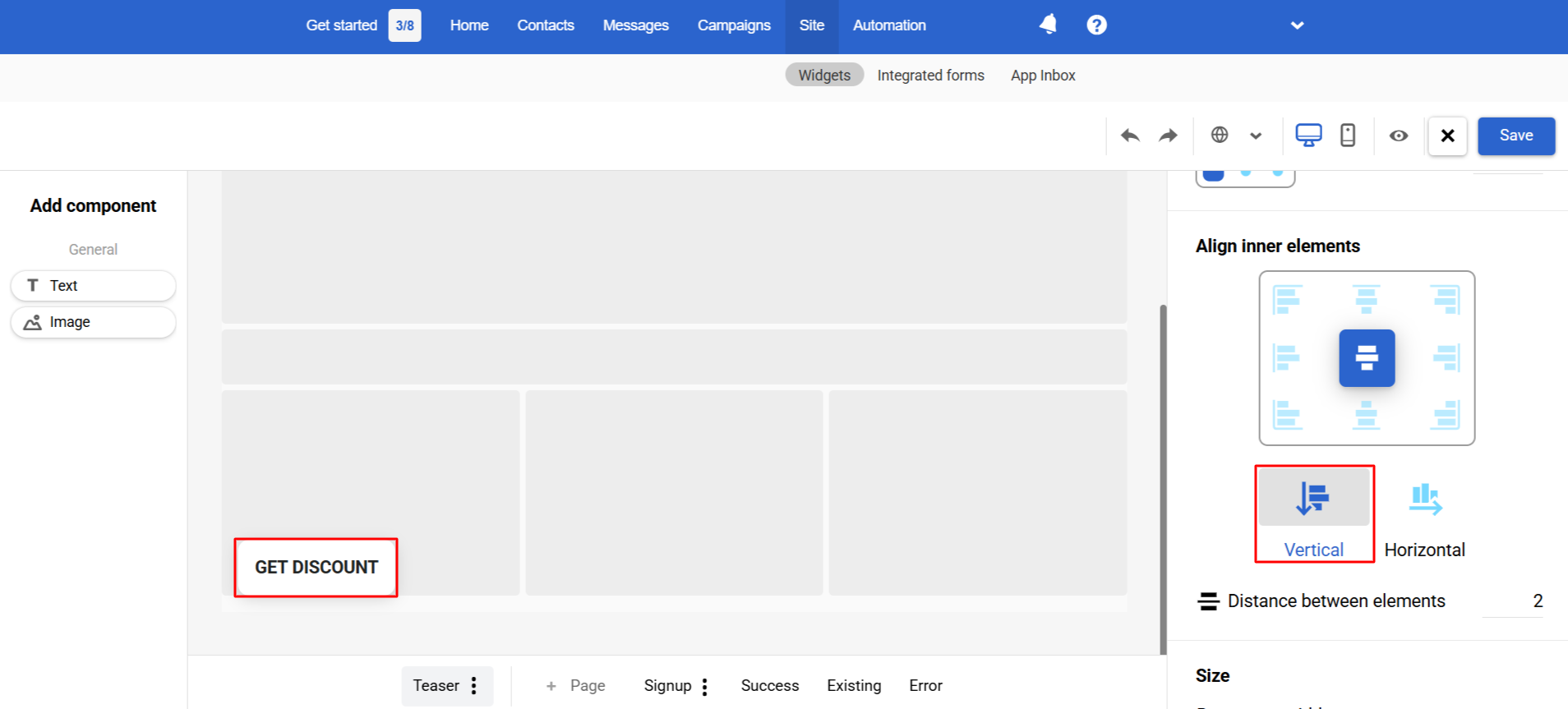Align inner elements bottom left
The width and height of the screenshot is (1568, 709).
click(x=1287, y=415)
